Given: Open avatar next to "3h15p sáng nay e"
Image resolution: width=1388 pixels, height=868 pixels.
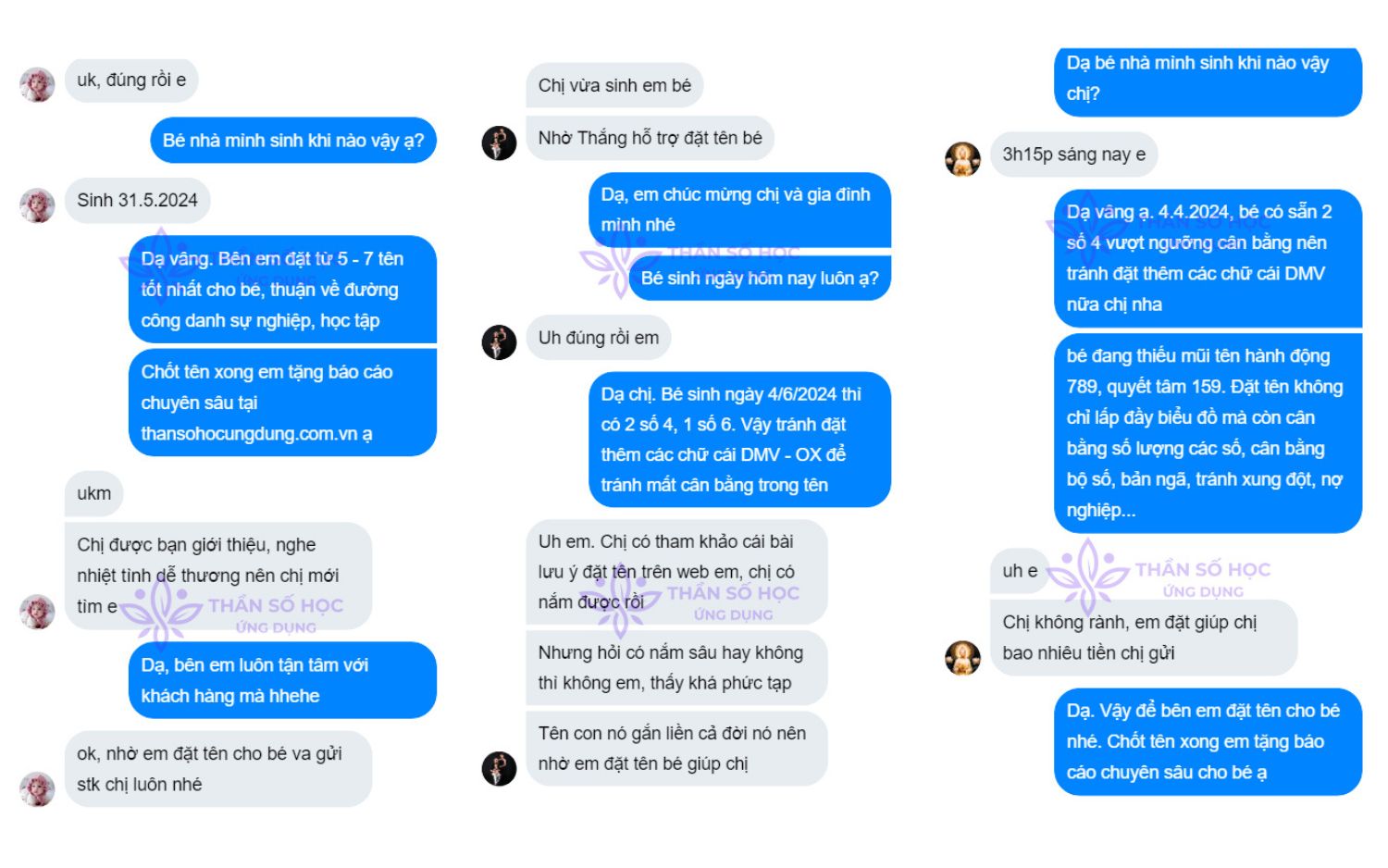Looking at the screenshot, I should click(x=962, y=159).
